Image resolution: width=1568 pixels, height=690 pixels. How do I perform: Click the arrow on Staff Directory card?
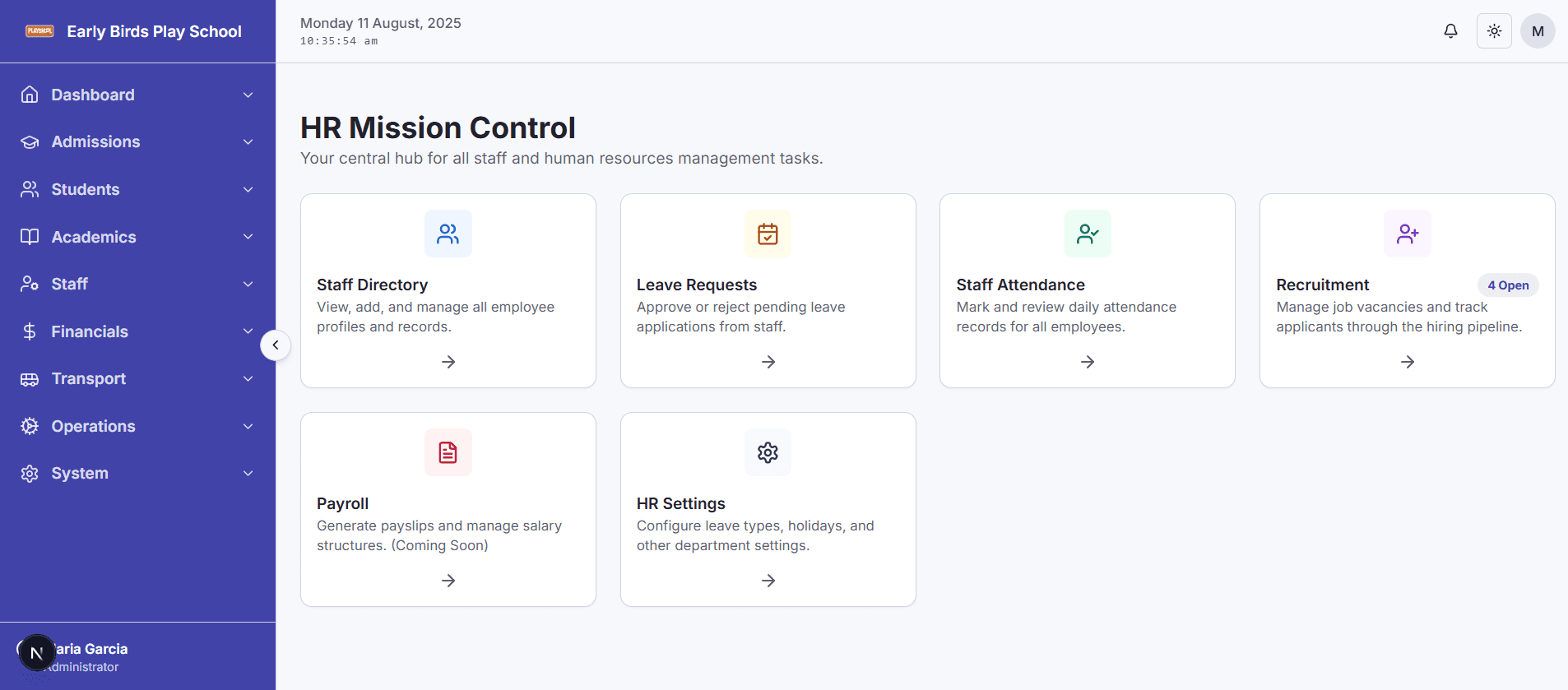[448, 362]
